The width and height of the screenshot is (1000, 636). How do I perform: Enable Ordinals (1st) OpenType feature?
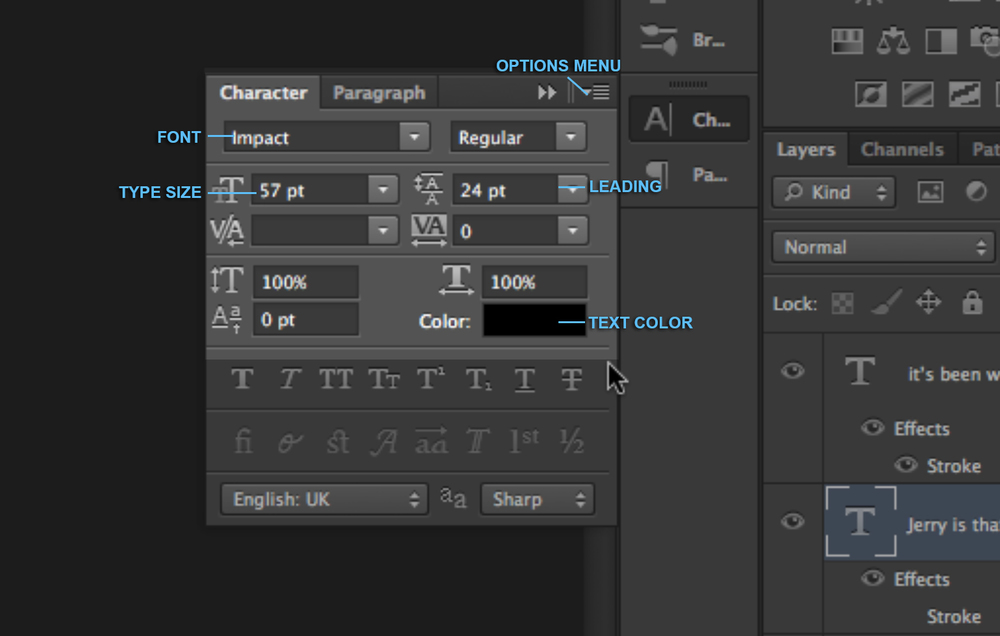click(524, 441)
